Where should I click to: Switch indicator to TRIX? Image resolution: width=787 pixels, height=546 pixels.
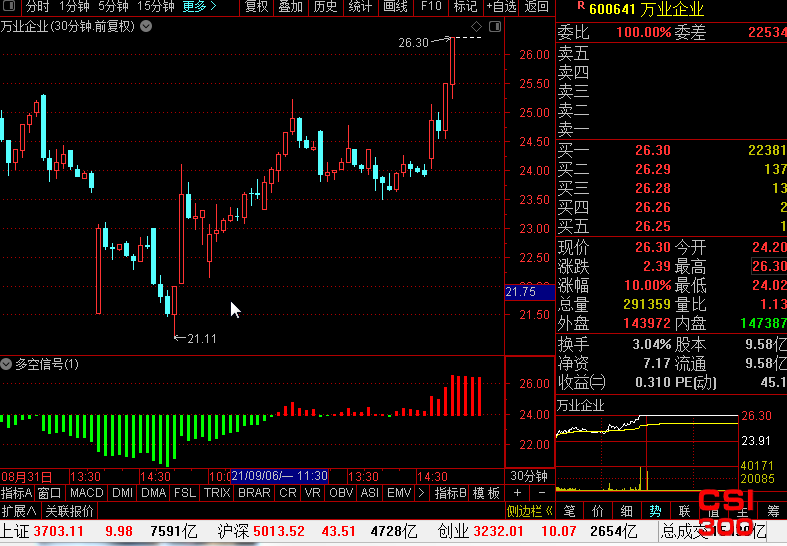coord(217,493)
